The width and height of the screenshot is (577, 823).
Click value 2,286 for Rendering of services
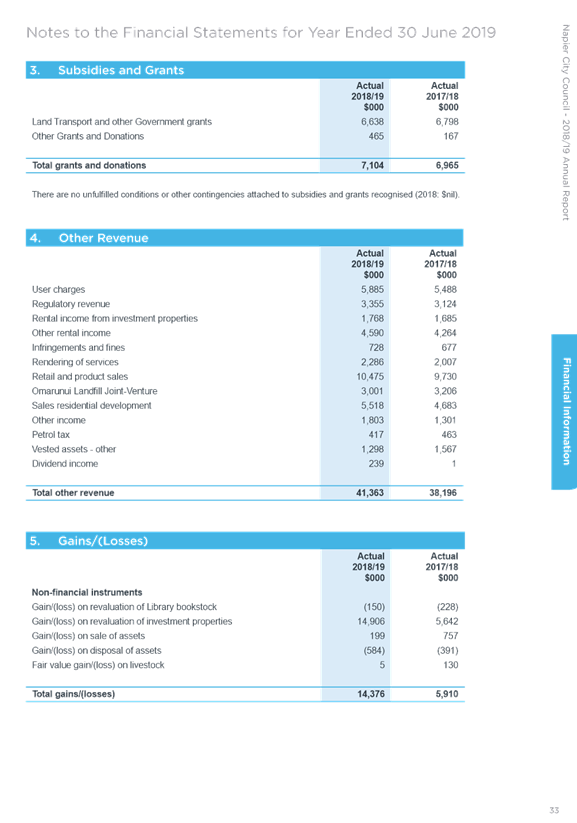pos(372,362)
